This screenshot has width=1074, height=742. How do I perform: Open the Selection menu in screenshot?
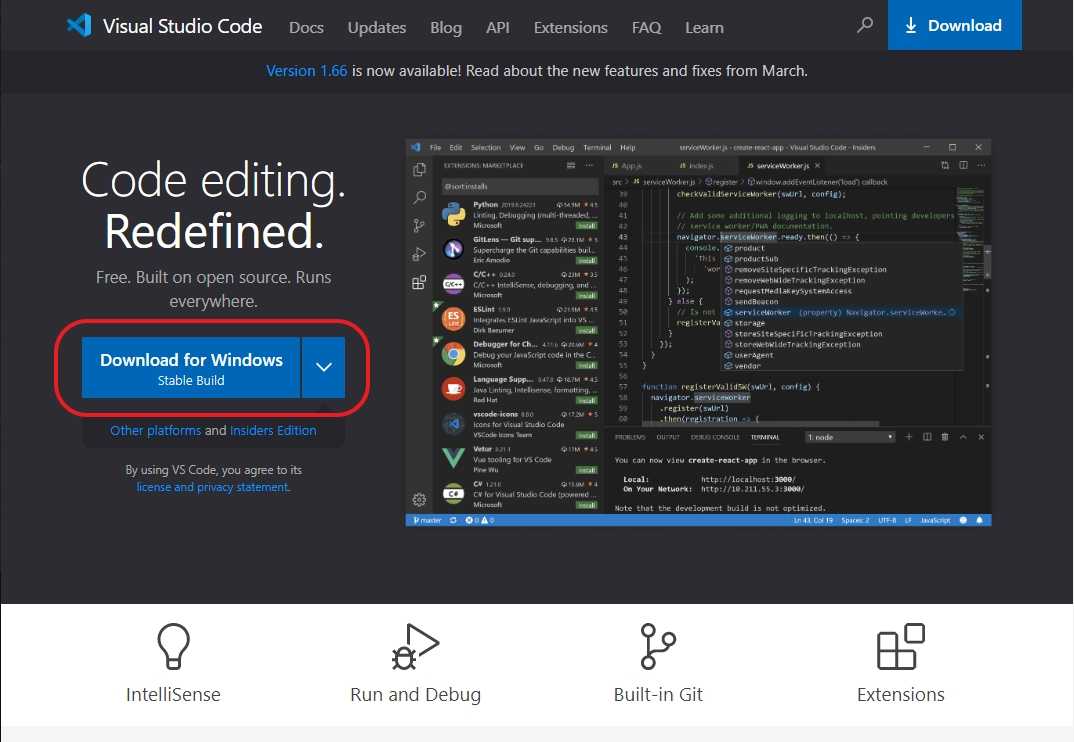coord(486,147)
